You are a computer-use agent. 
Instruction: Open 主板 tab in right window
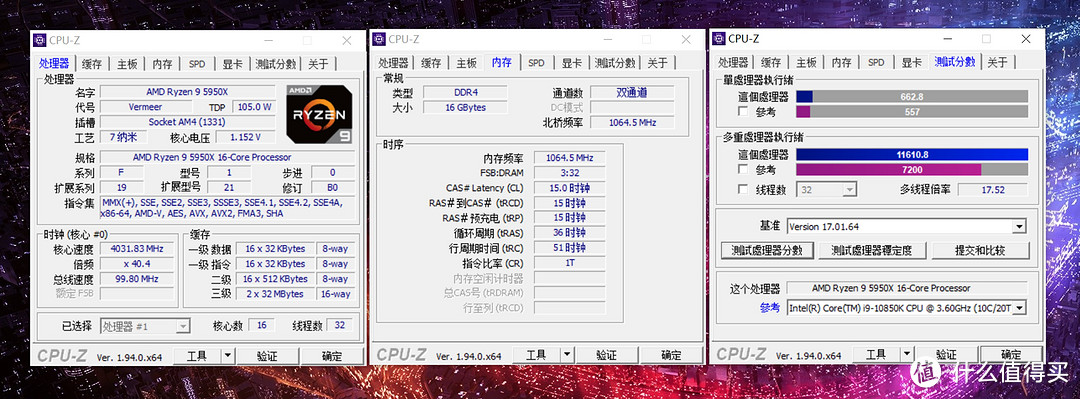(x=807, y=62)
